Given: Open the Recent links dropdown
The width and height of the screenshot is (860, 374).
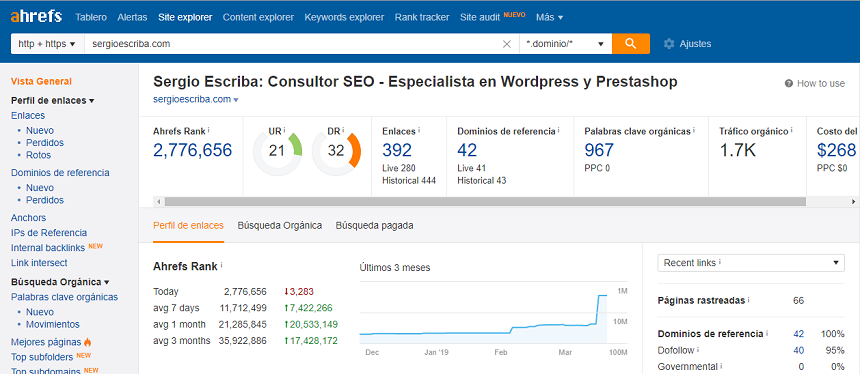Looking at the screenshot, I should 751,263.
